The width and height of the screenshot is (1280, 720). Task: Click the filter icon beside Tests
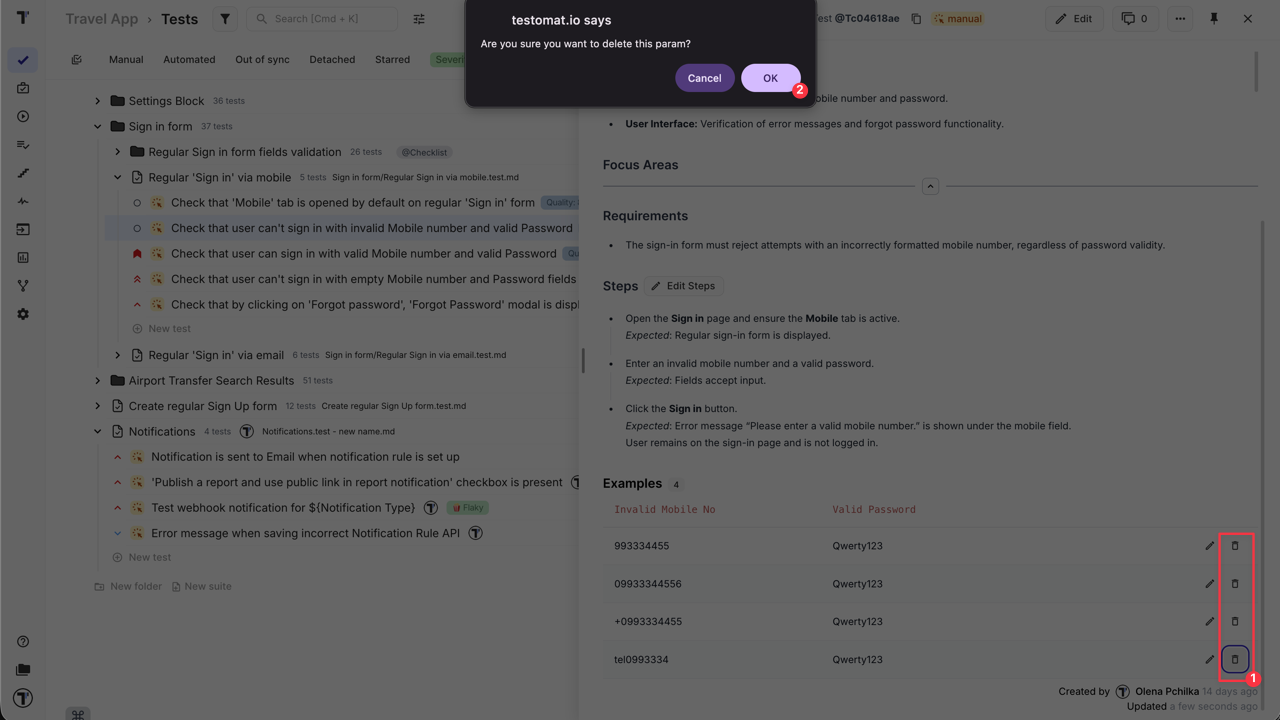(225, 19)
